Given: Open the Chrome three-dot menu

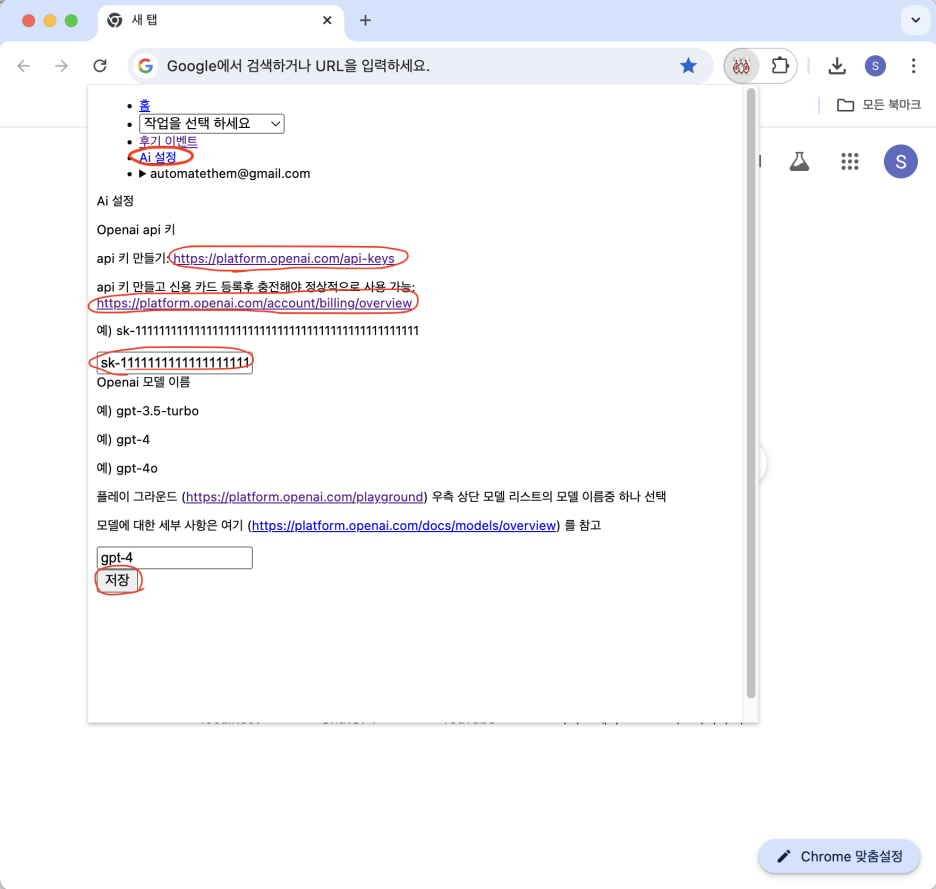Looking at the screenshot, I should [913, 66].
